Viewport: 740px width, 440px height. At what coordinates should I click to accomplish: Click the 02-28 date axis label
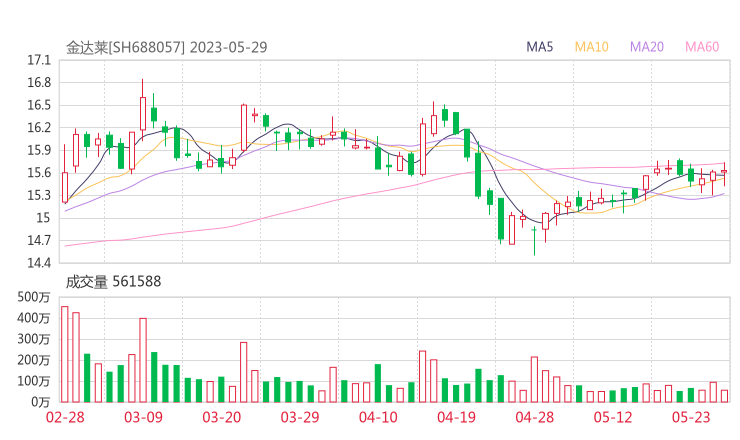pyautogui.click(x=65, y=417)
